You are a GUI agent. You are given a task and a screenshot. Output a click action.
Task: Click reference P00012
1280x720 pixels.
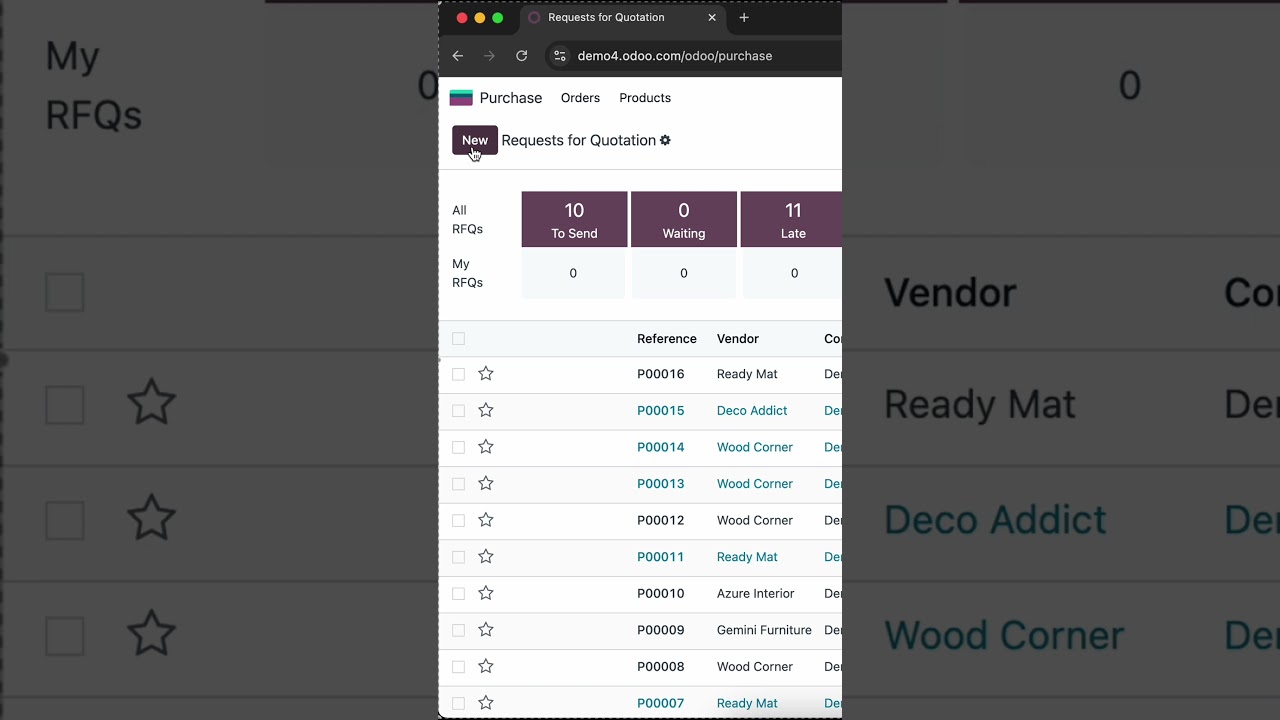tap(661, 520)
